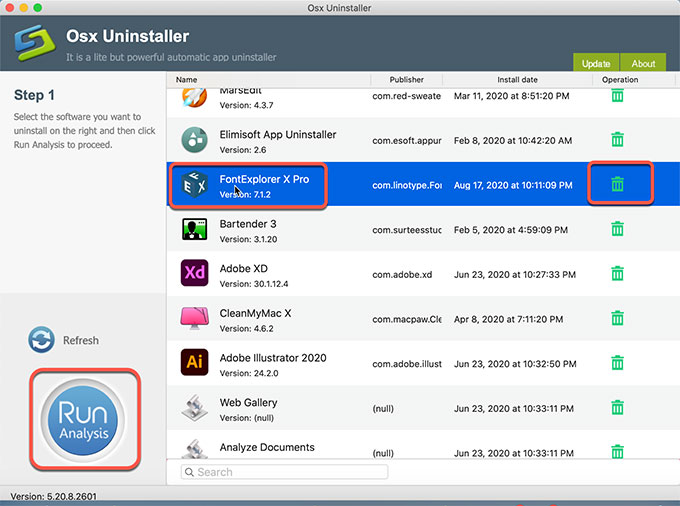Select the Web Gallery app icon
680x506 pixels.
[x=194, y=408]
